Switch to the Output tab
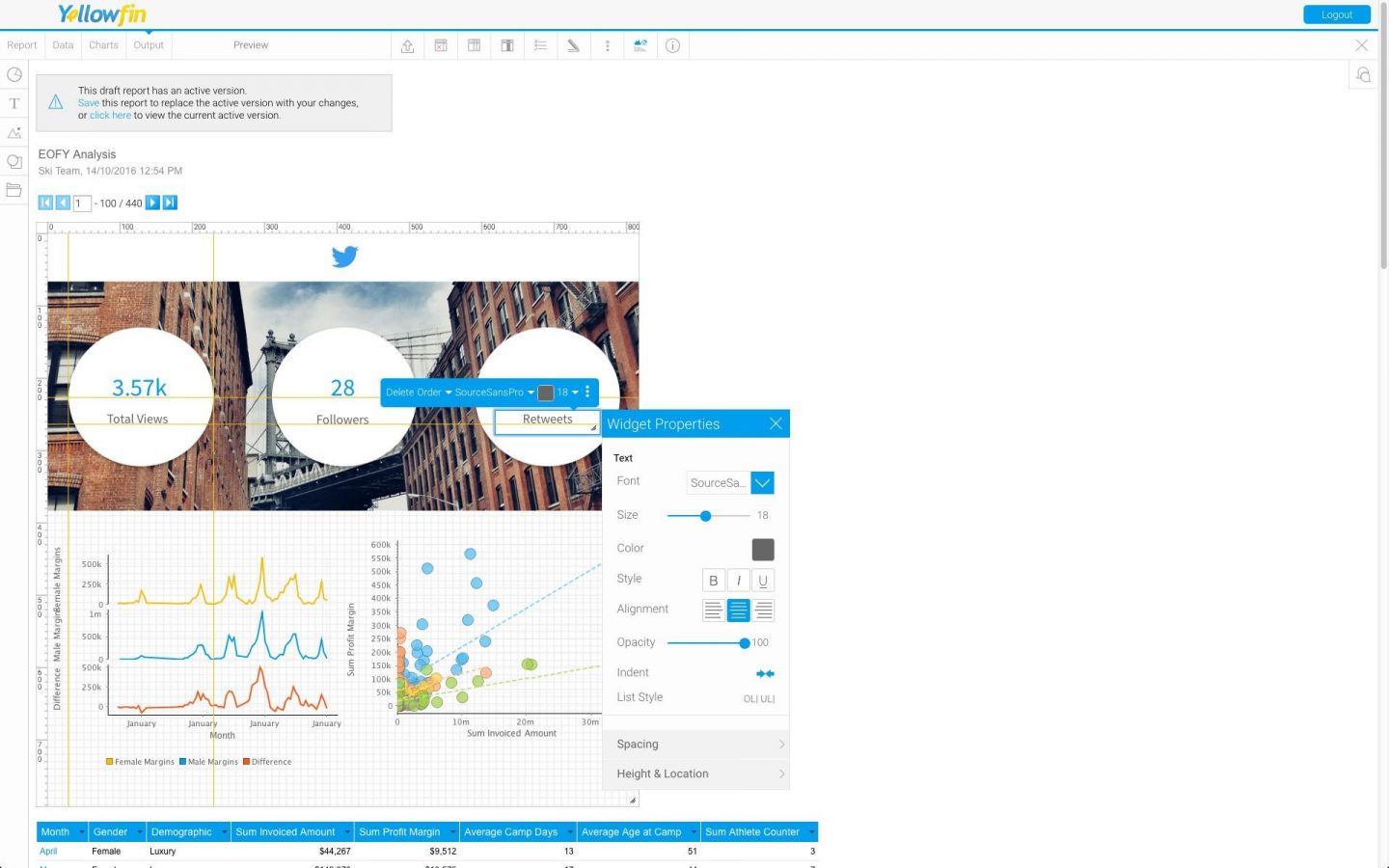The height and width of the screenshot is (868, 1389). point(149,45)
